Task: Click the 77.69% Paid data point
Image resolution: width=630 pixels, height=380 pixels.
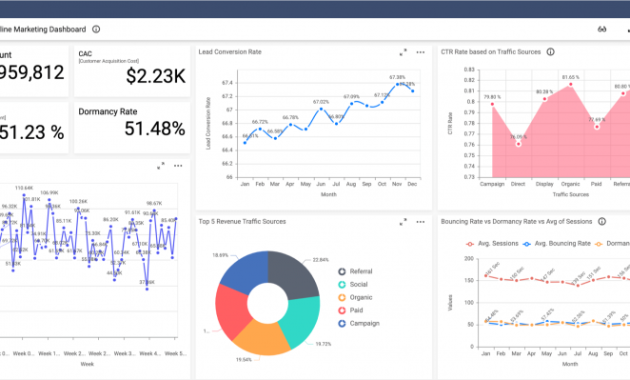Action: pos(597,127)
